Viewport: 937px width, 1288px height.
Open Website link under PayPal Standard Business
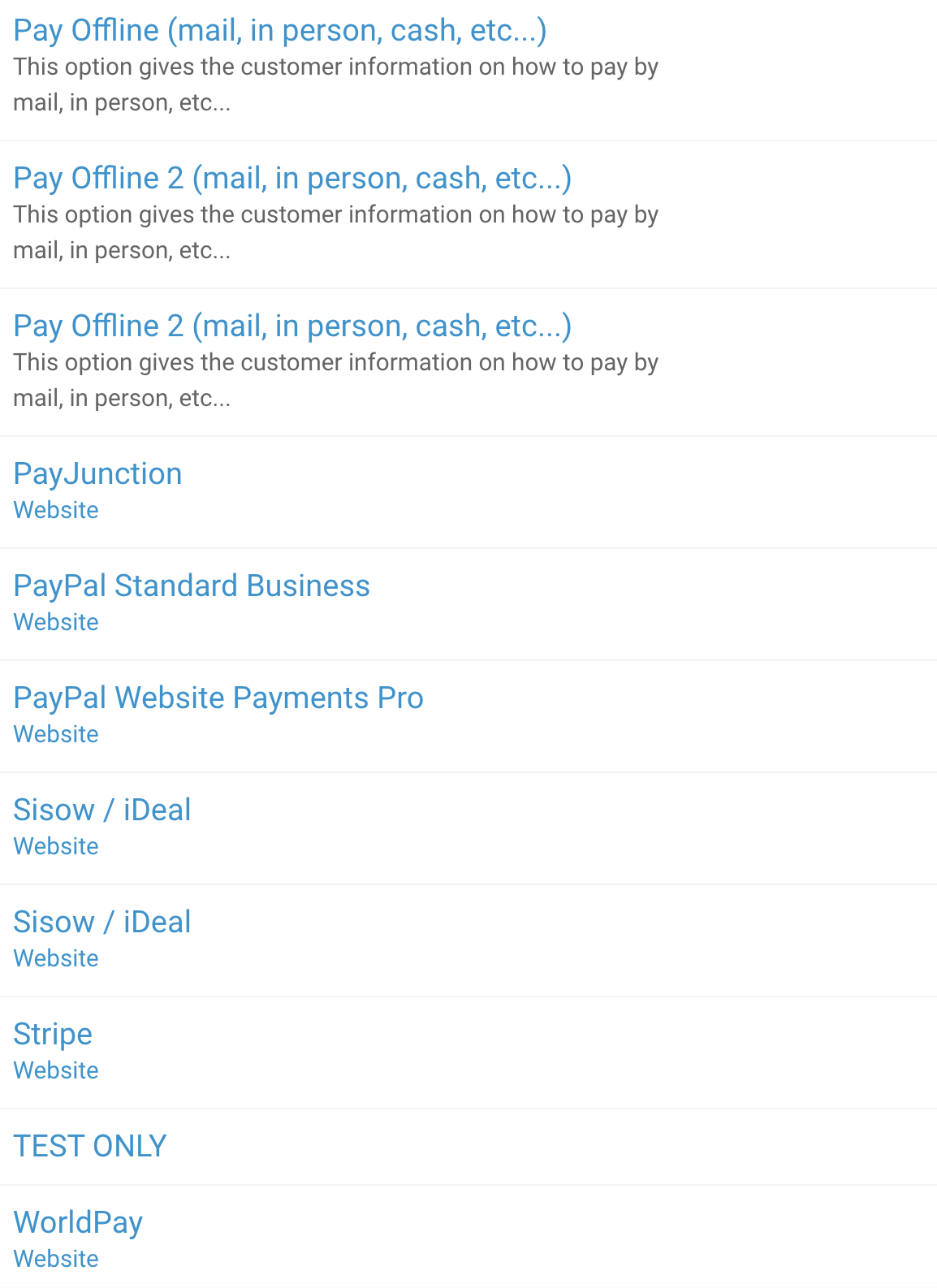click(56, 622)
